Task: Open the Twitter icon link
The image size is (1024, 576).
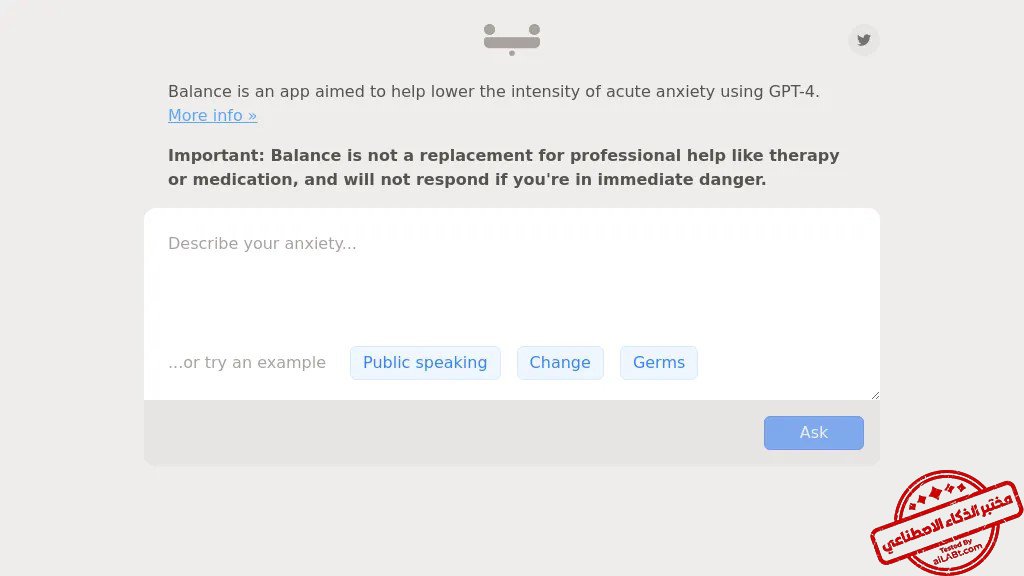Action: pos(864,40)
